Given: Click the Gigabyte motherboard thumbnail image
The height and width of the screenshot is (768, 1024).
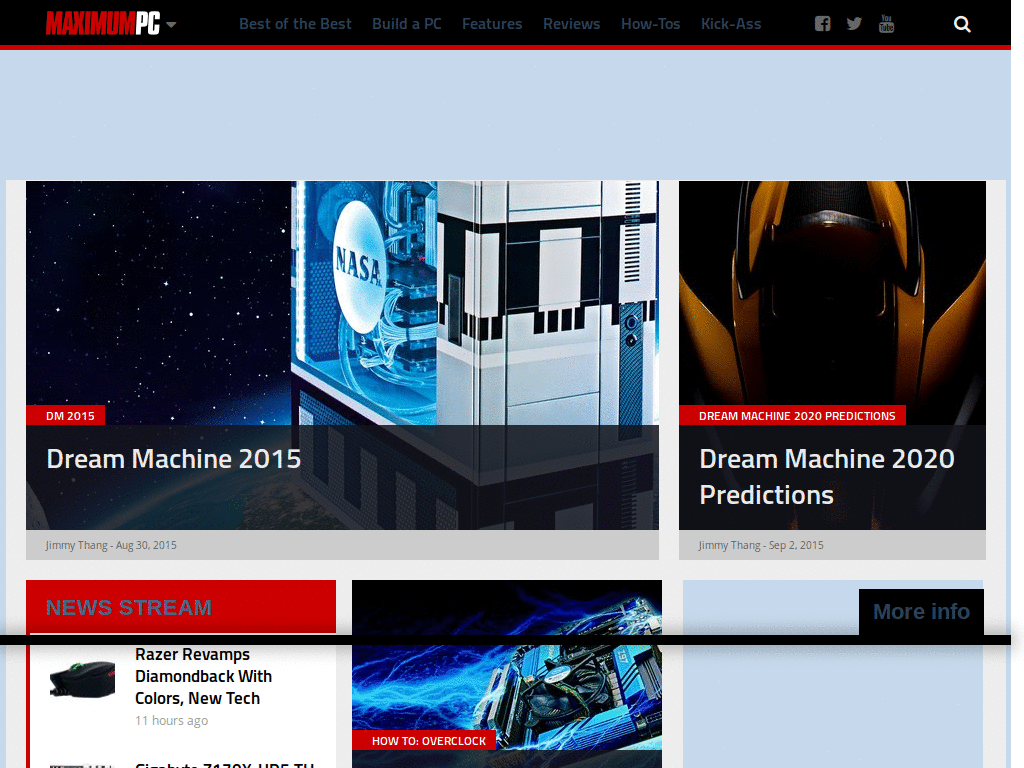Looking at the screenshot, I should point(80,763).
